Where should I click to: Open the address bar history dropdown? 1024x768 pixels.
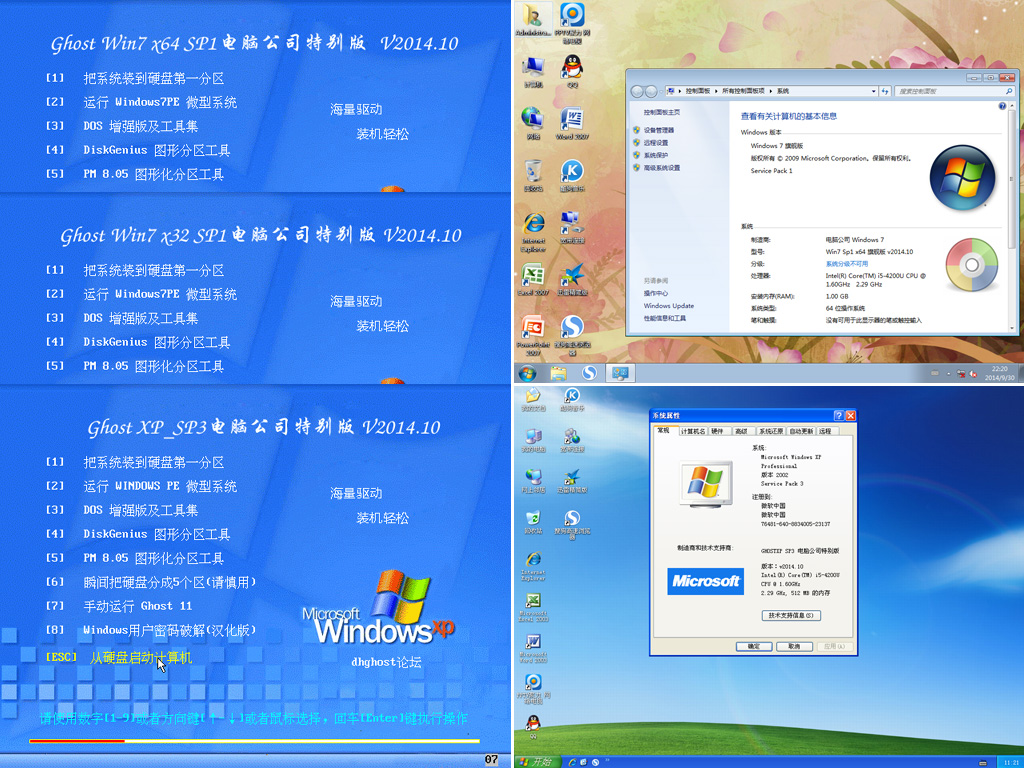click(874, 91)
